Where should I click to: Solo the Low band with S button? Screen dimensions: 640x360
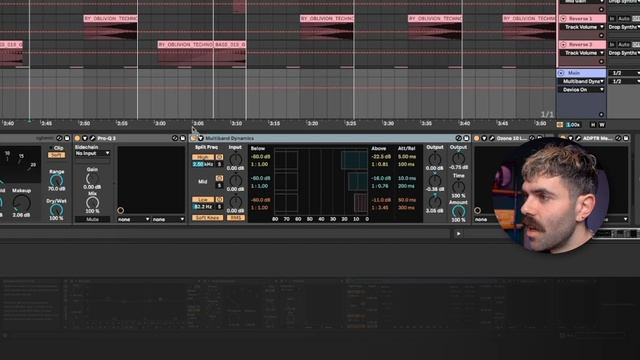pos(219,207)
